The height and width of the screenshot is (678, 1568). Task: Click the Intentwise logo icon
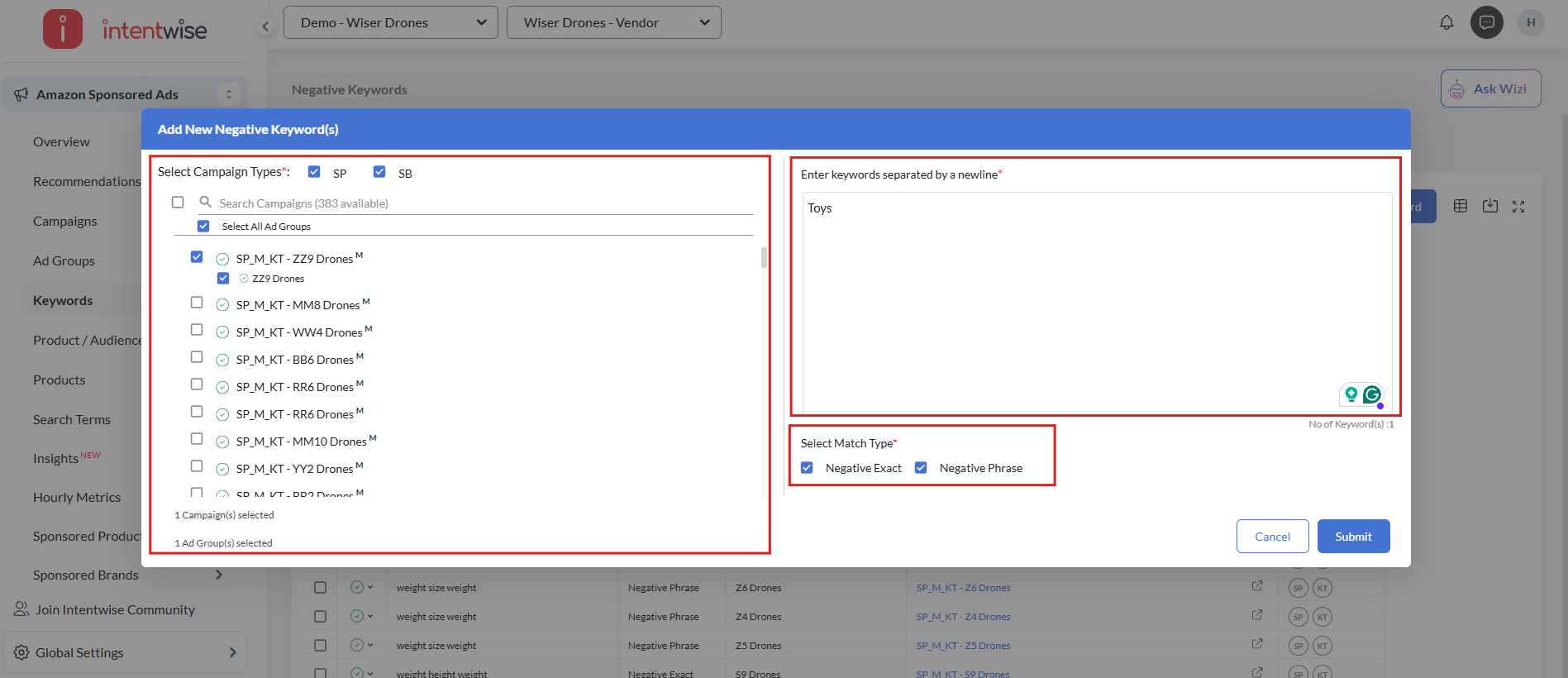pos(63,29)
